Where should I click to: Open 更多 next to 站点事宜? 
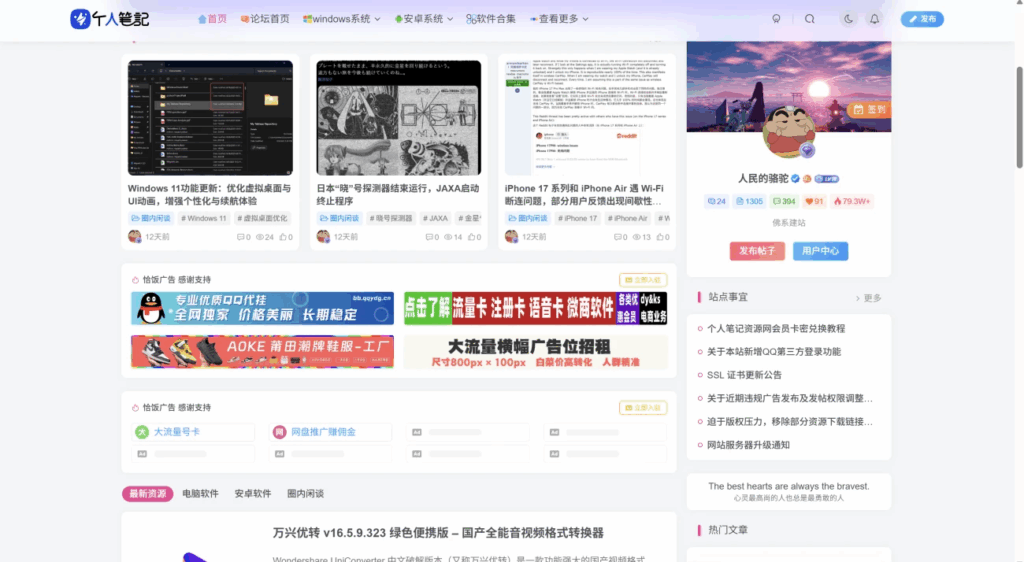[869, 298]
